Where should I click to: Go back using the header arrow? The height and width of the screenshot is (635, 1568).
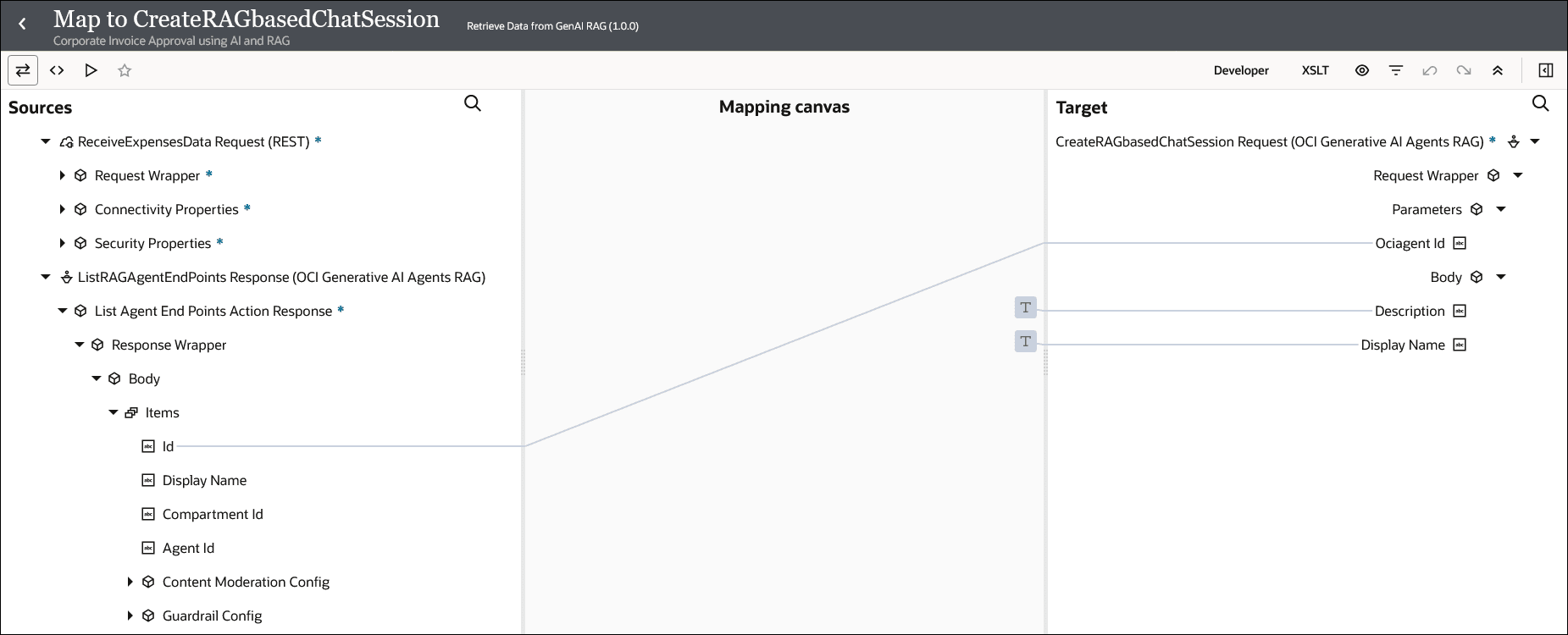click(23, 25)
